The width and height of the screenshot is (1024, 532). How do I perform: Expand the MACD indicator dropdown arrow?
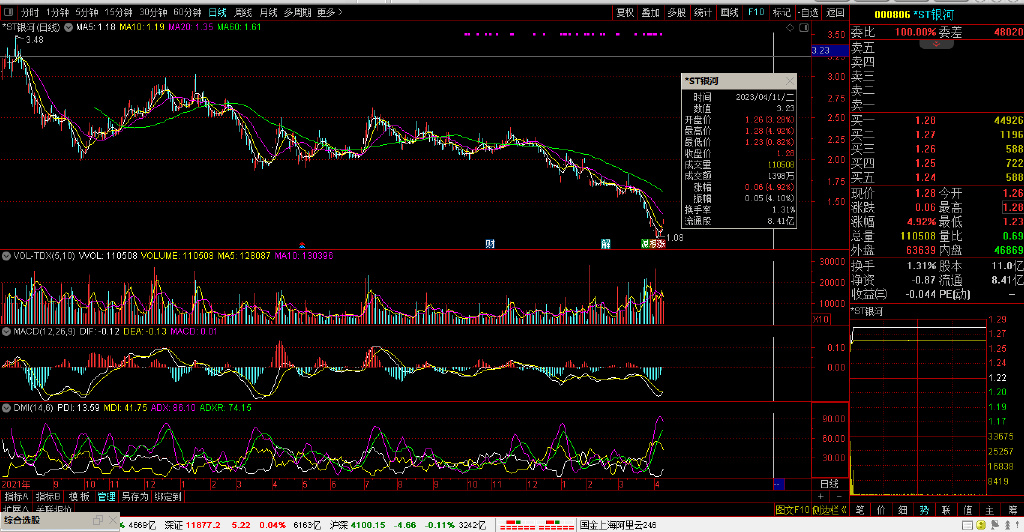pos(6,332)
